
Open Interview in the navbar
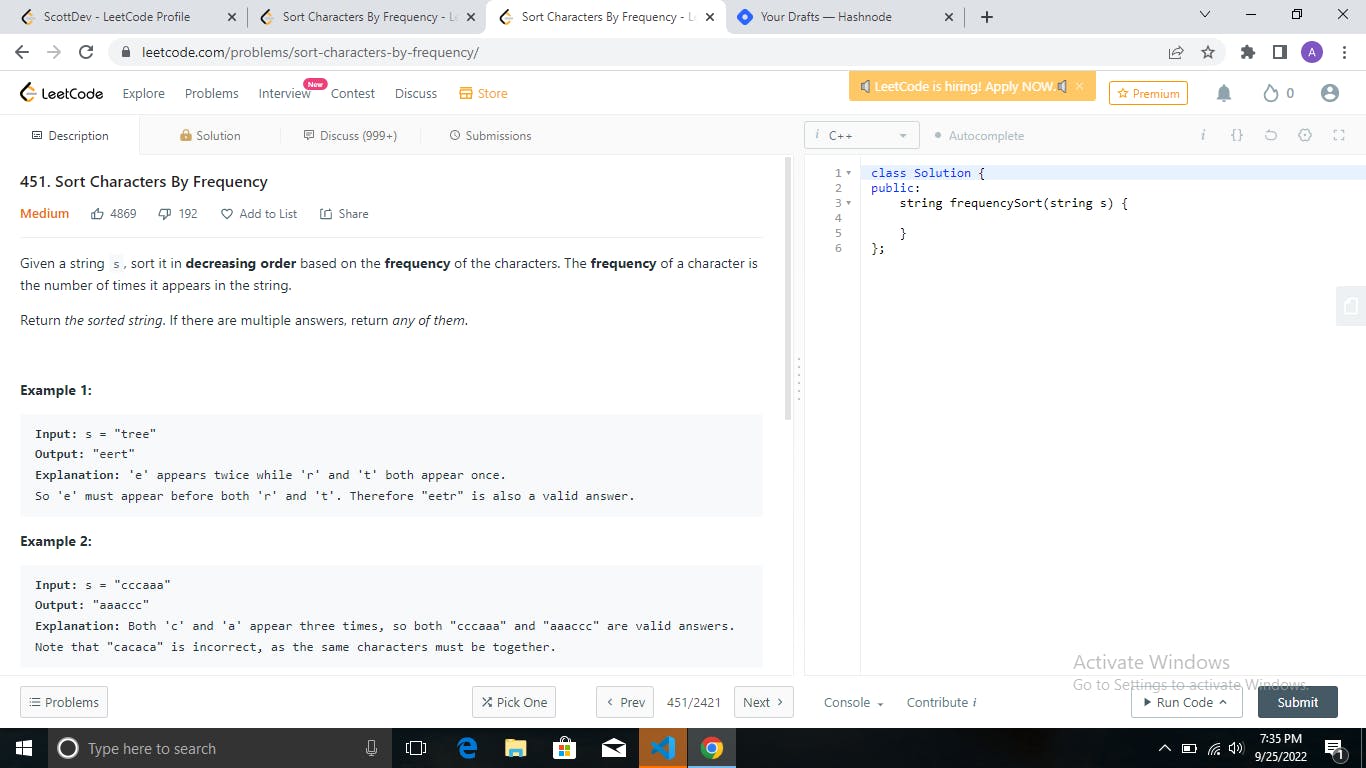[x=284, y=93]
